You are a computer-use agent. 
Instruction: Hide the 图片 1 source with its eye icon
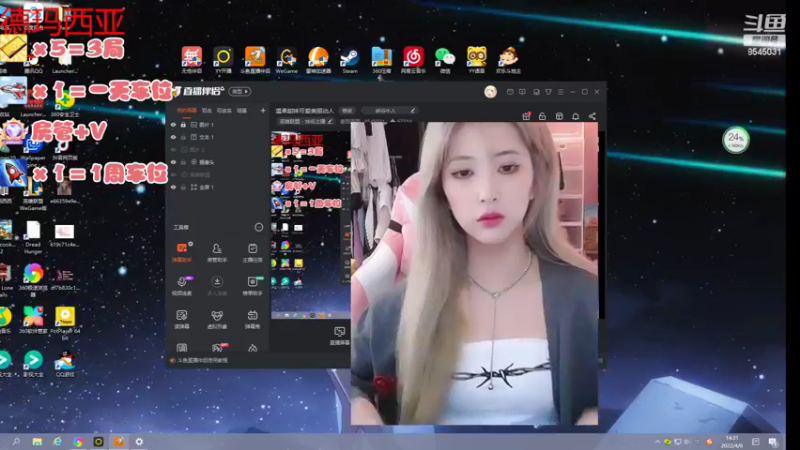(x=173, y=124)
